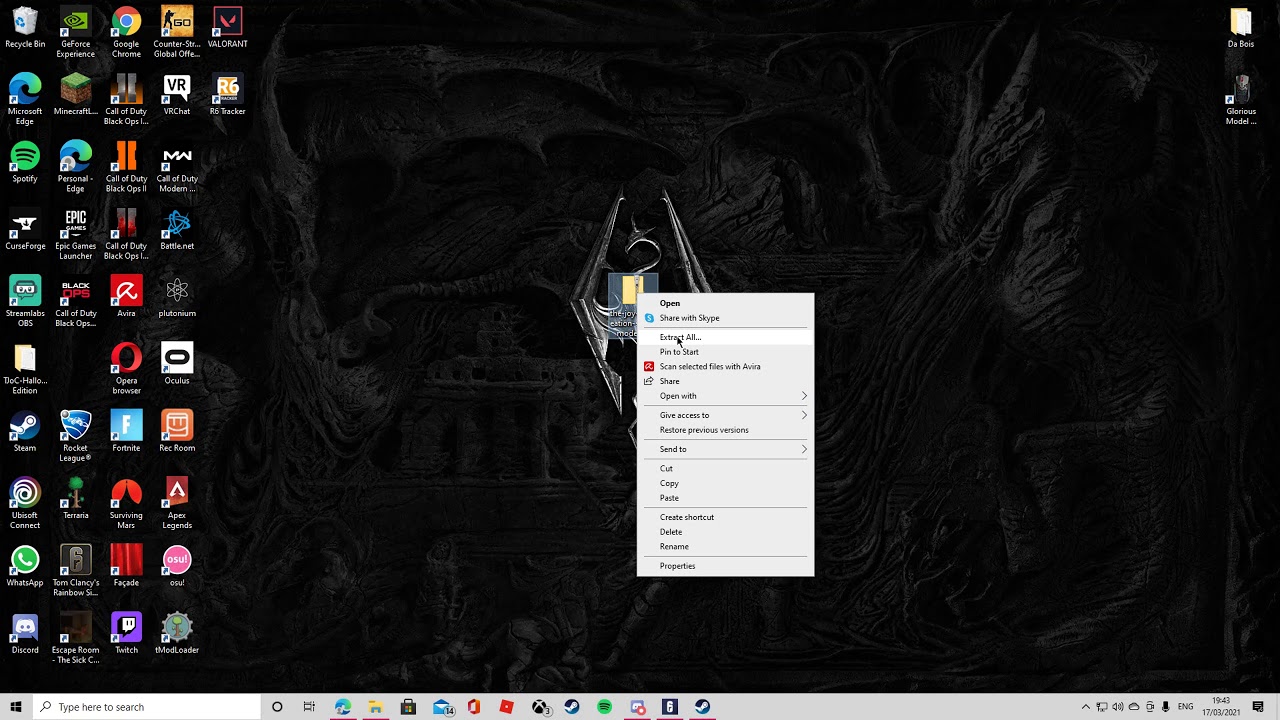Choose Scan selected files with Avira
This screenshot has width=1280, height=720.
tap(725, 366)
